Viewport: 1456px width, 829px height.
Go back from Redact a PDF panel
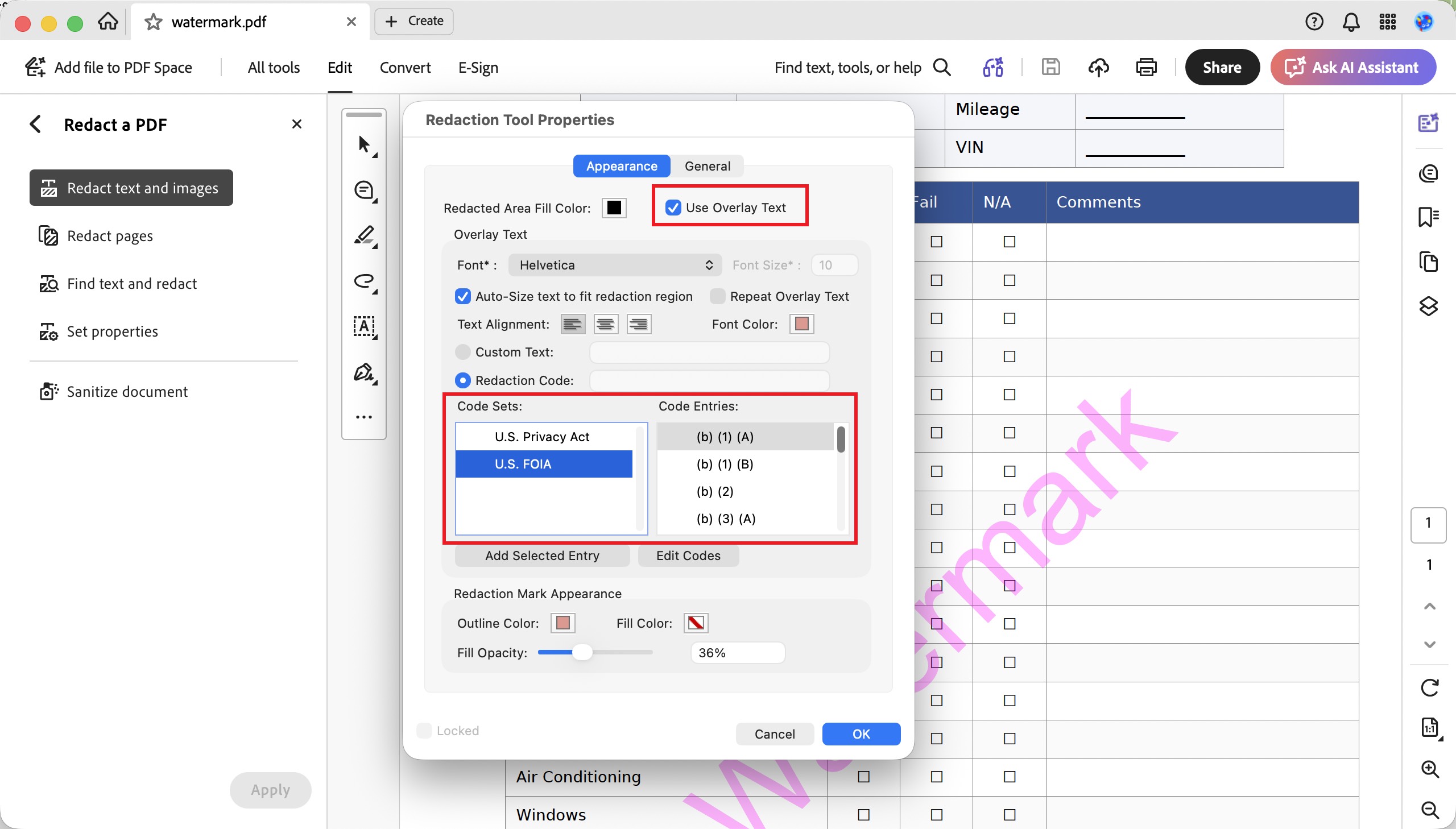(35, 124)
